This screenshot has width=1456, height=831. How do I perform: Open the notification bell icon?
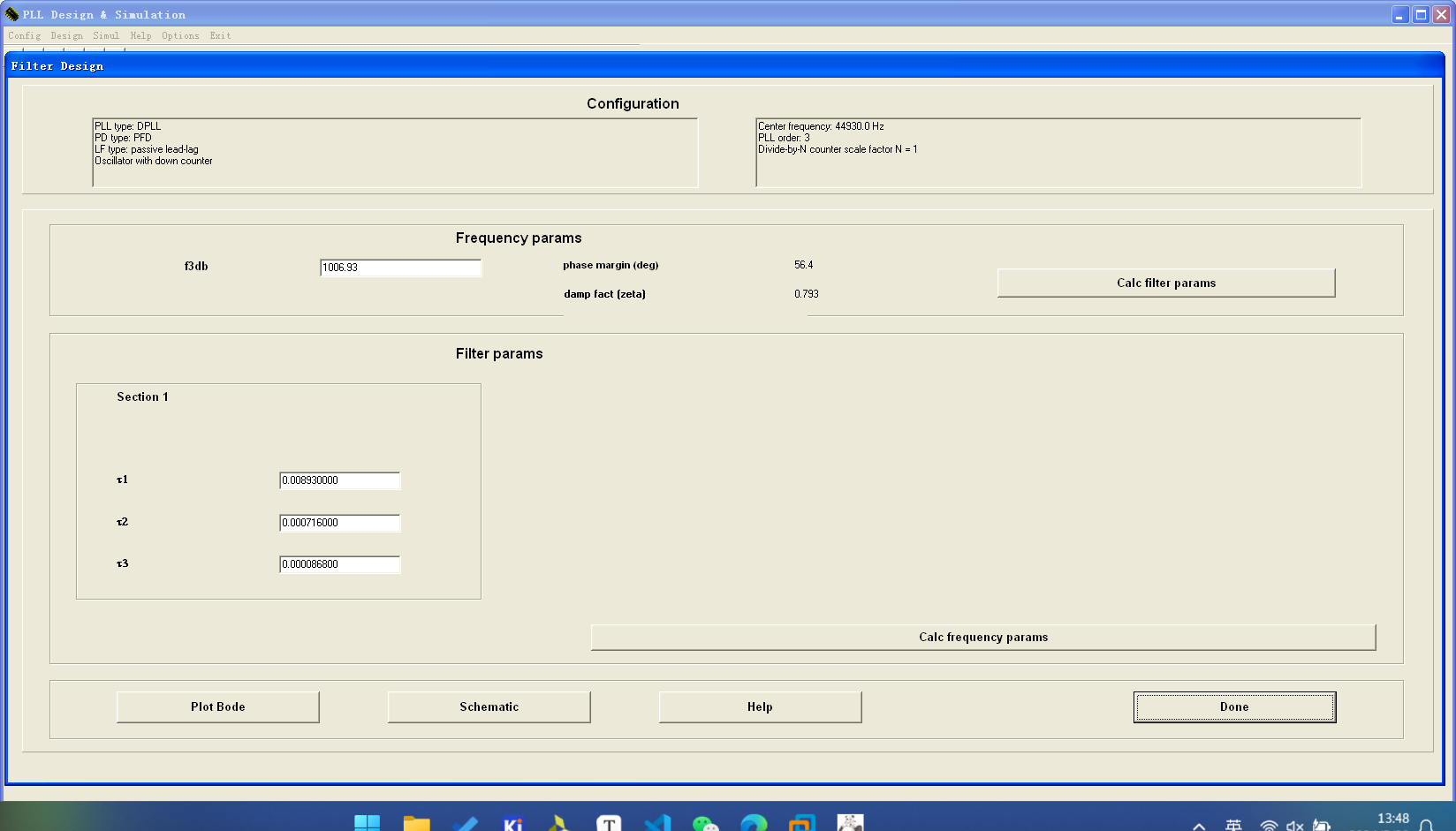pos(1426,825)
